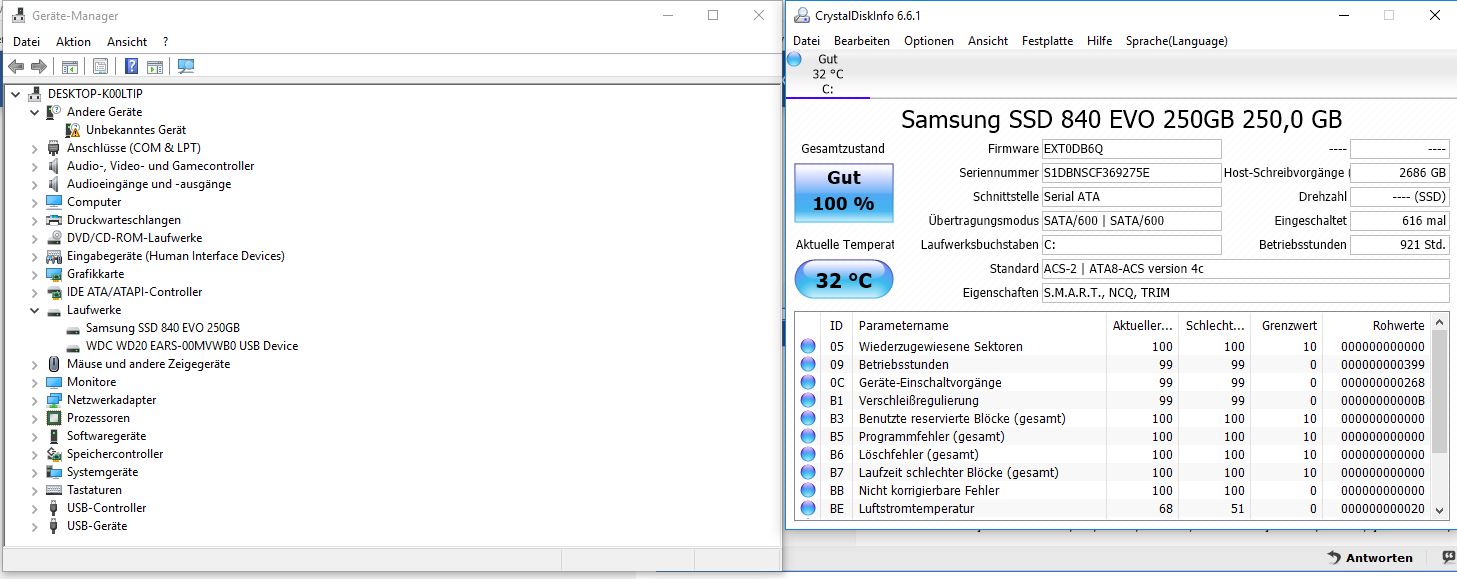Image resolution: width=1457 pixels, height=579 pixels.
Task: Click the Forward arrow in Geräte-Manager toolbar
Action: click(39, 67)
